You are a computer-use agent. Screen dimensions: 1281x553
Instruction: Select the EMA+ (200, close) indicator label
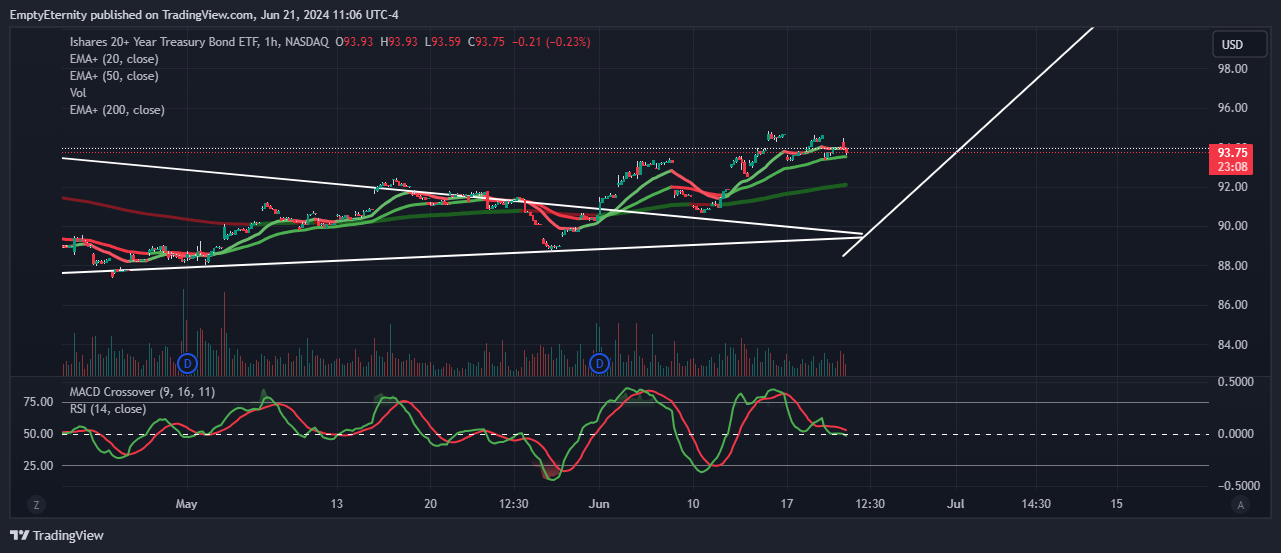click(117, 110)
